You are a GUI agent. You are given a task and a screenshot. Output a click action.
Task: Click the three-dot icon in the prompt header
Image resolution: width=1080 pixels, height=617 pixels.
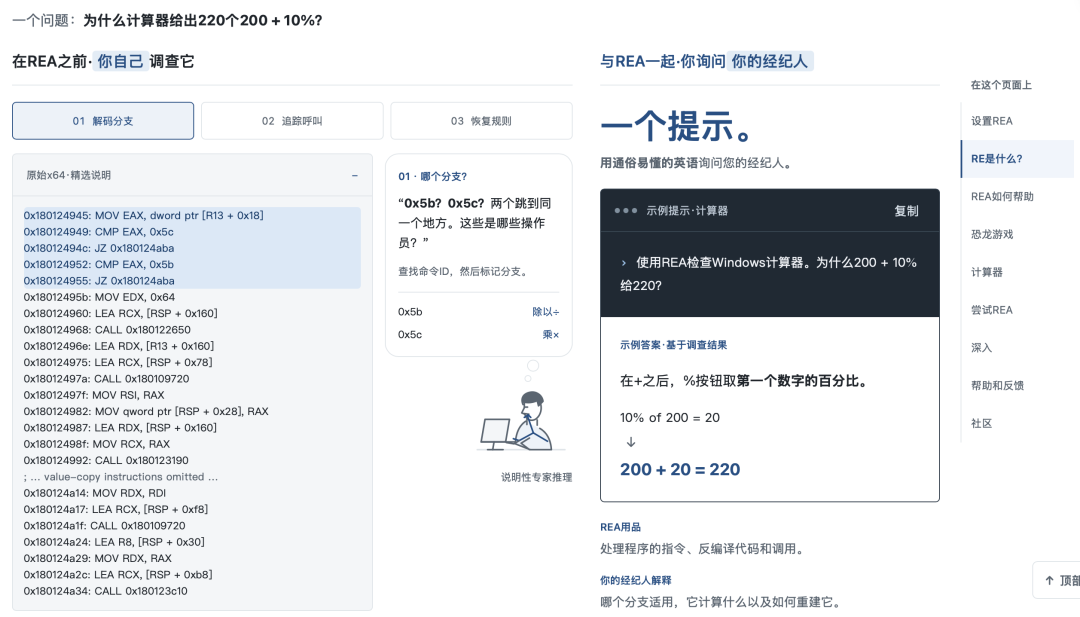[625, 211]
